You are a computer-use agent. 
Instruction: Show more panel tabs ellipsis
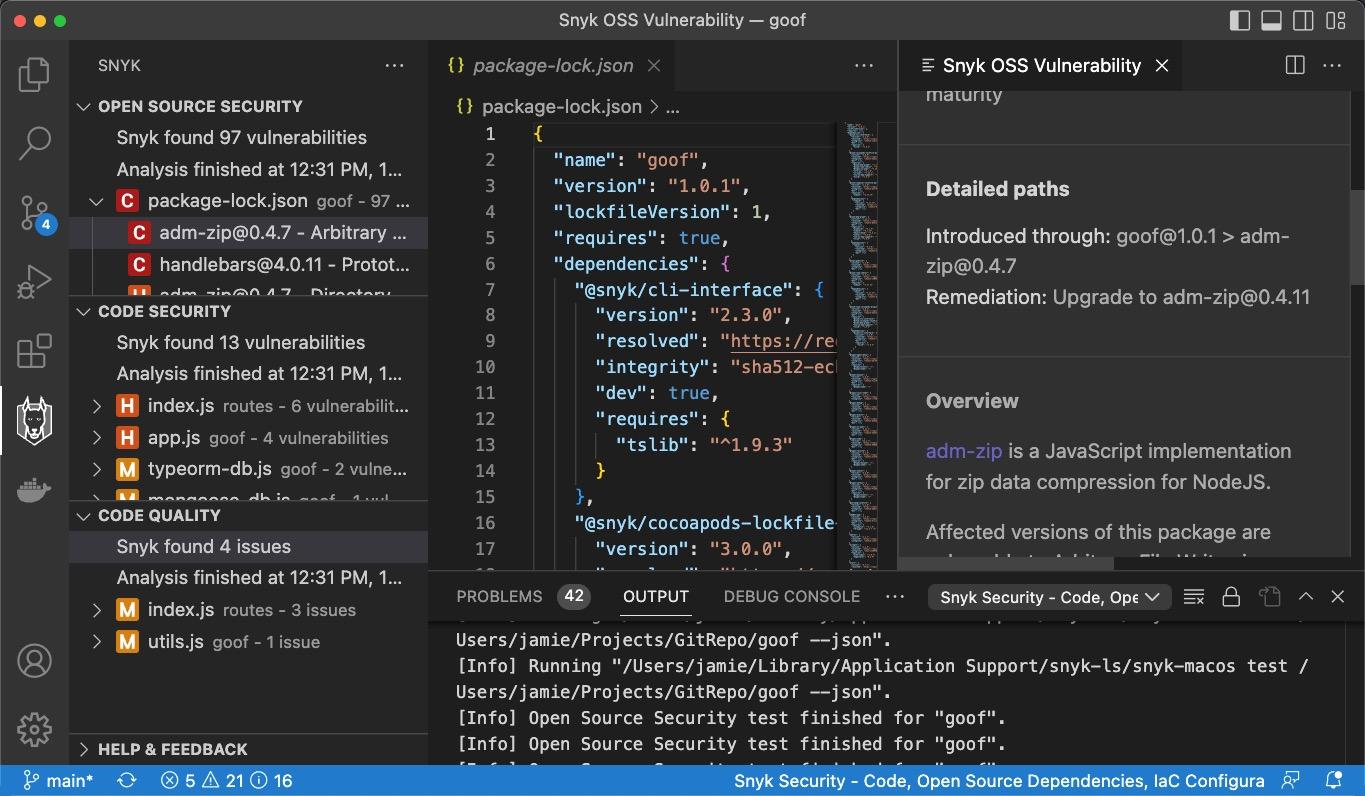pyautogui.click(x=895, y=597)
